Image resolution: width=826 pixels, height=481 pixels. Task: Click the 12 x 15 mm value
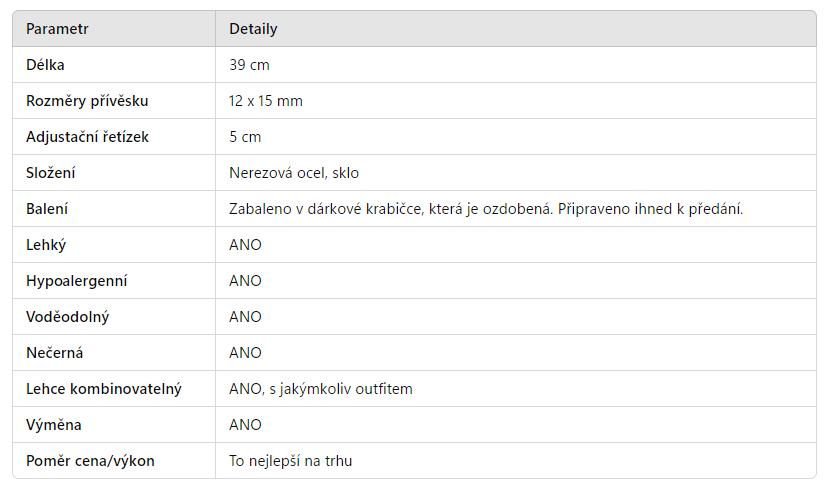(x=266, y=101)
